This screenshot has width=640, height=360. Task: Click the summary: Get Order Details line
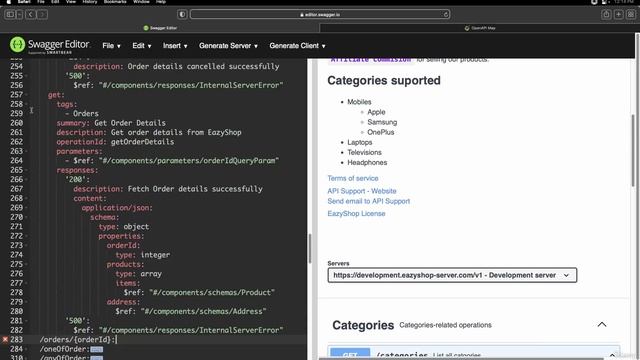tap(111, 123)
